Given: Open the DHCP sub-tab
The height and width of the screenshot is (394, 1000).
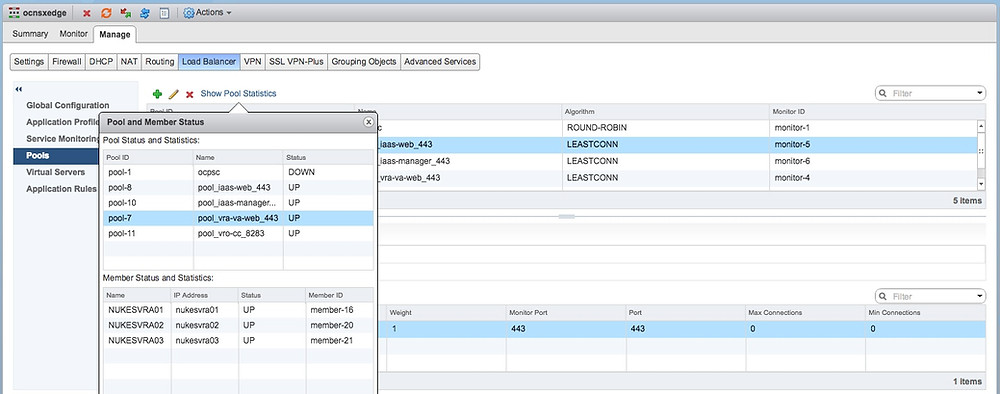Looking at the screenshot, I should [x=101, y=62].
